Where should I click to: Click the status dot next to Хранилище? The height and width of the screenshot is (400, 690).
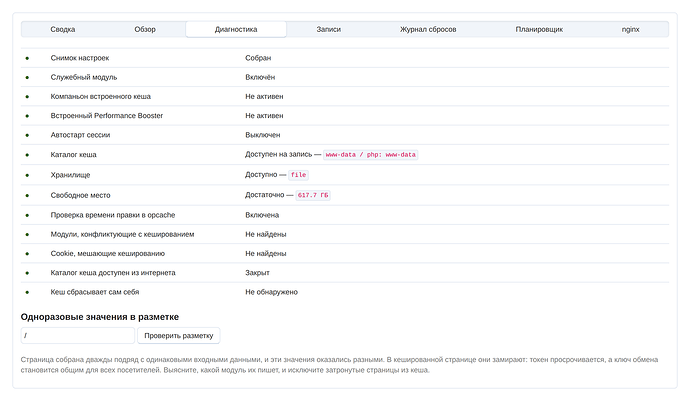point(27,175)
